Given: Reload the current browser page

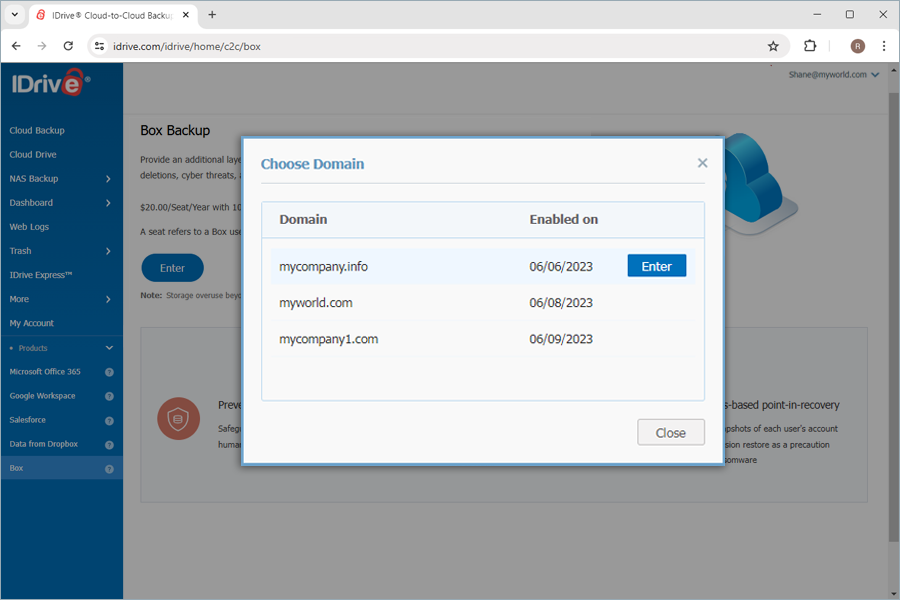Looking at the screenshot, I should click(68, 46).
